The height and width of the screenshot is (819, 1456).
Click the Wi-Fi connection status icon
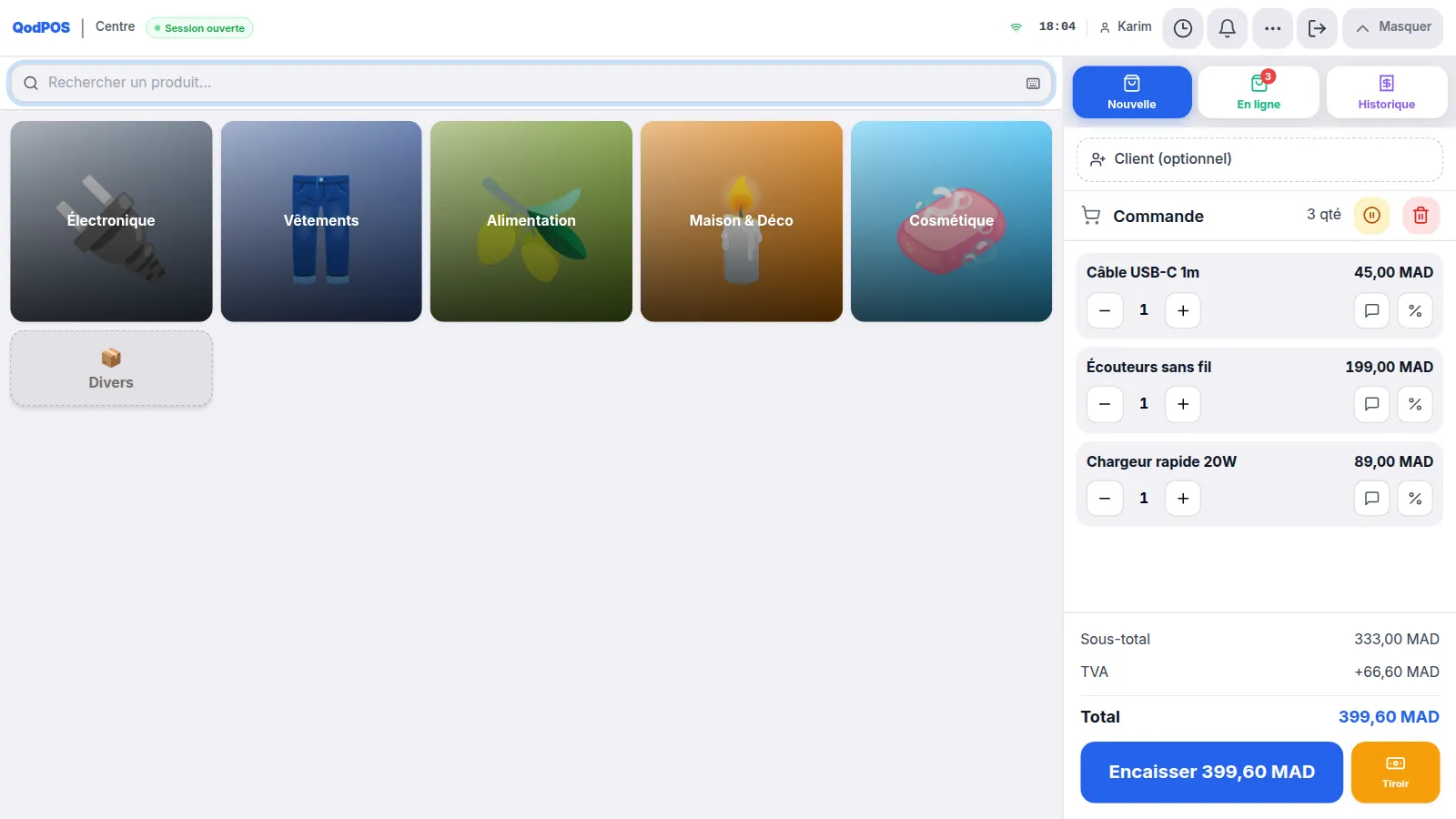click(1016, 27)
